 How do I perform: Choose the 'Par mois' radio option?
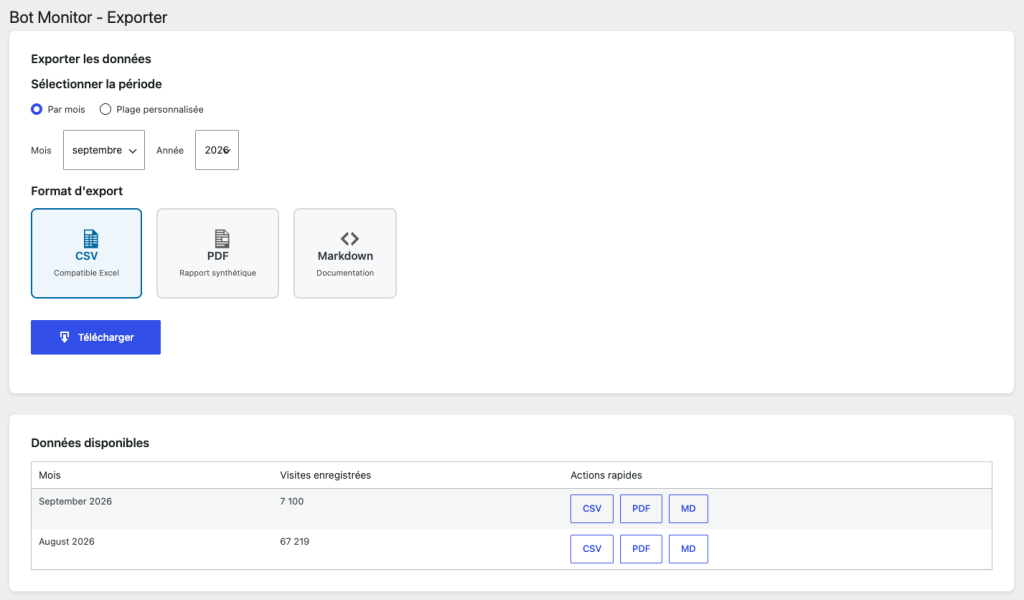pos(37,109)
